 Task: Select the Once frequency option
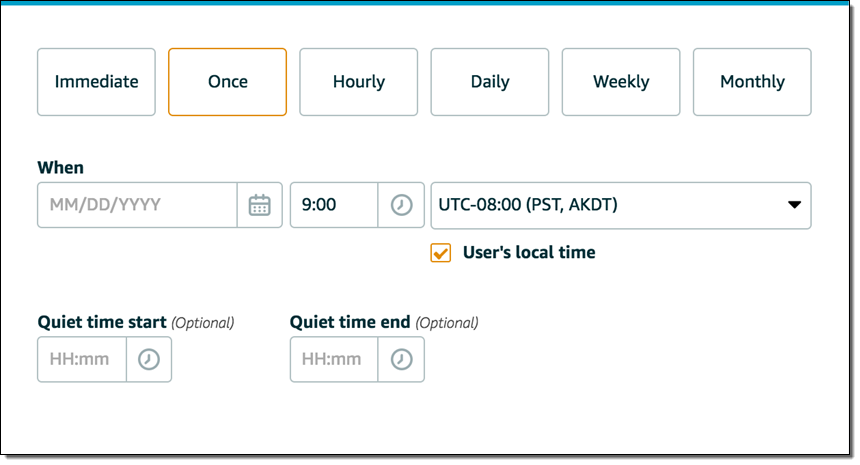pos(227,82)
